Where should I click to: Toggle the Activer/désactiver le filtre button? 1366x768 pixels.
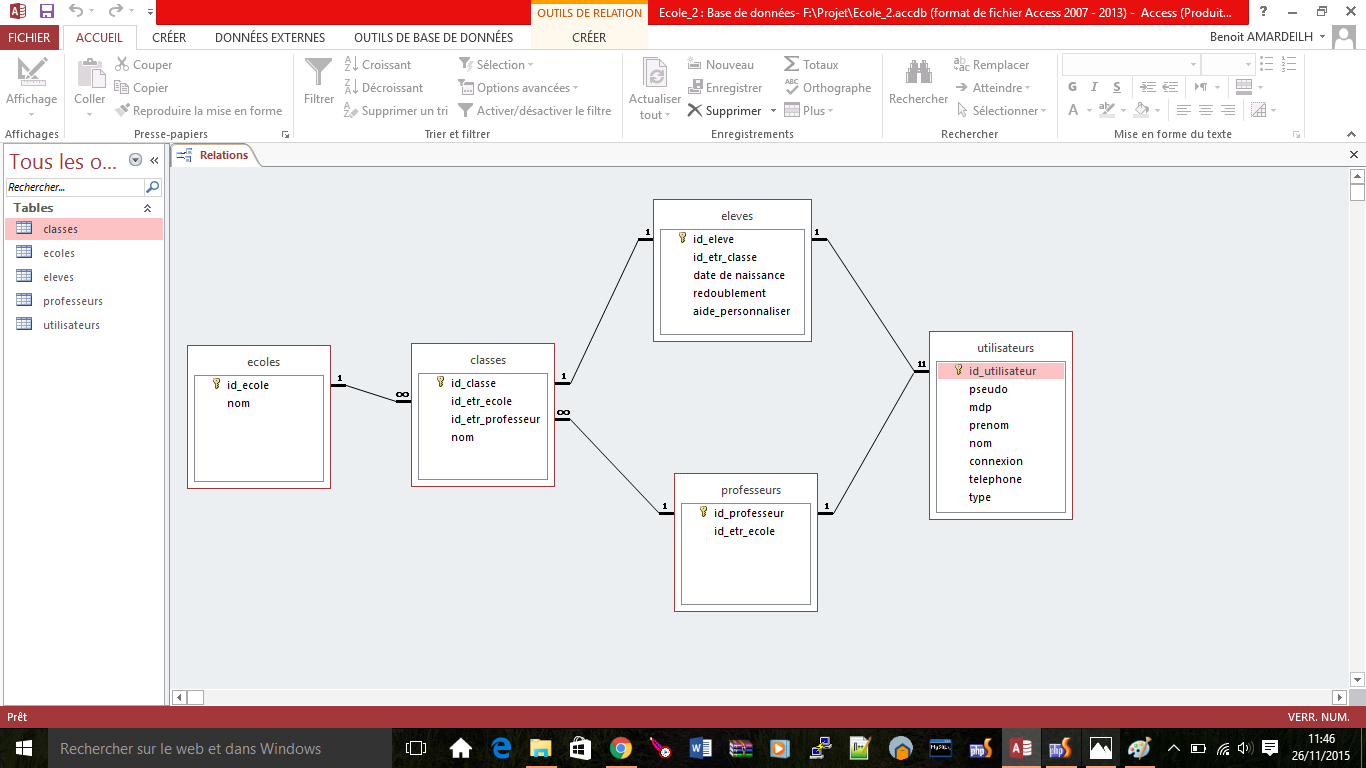[x=534, y=111]
